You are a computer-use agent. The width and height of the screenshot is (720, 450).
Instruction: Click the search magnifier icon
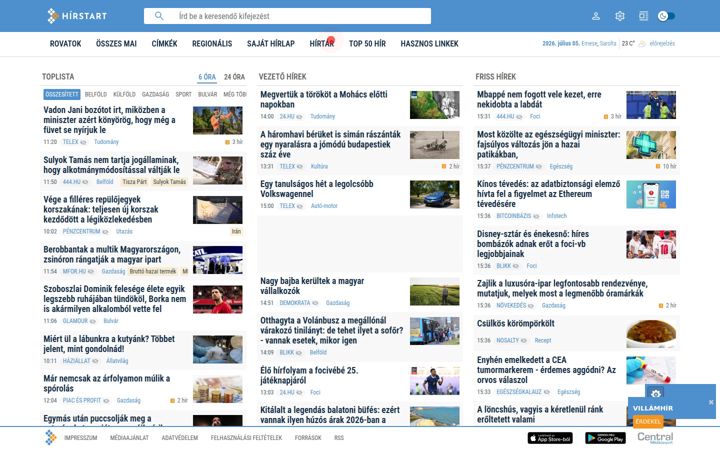[x=159, y=16]
